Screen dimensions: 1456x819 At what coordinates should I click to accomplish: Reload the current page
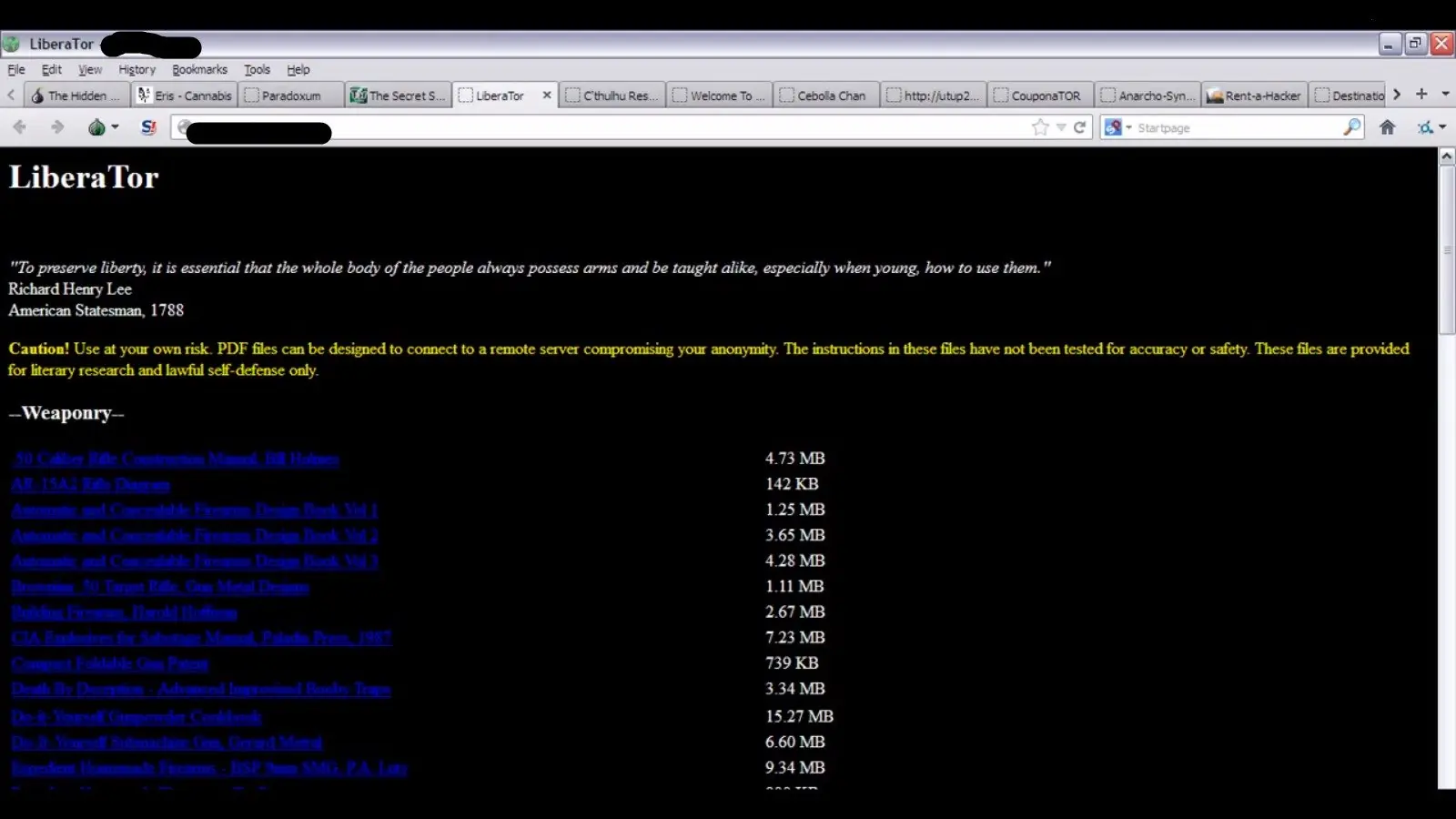point(1079,127)
